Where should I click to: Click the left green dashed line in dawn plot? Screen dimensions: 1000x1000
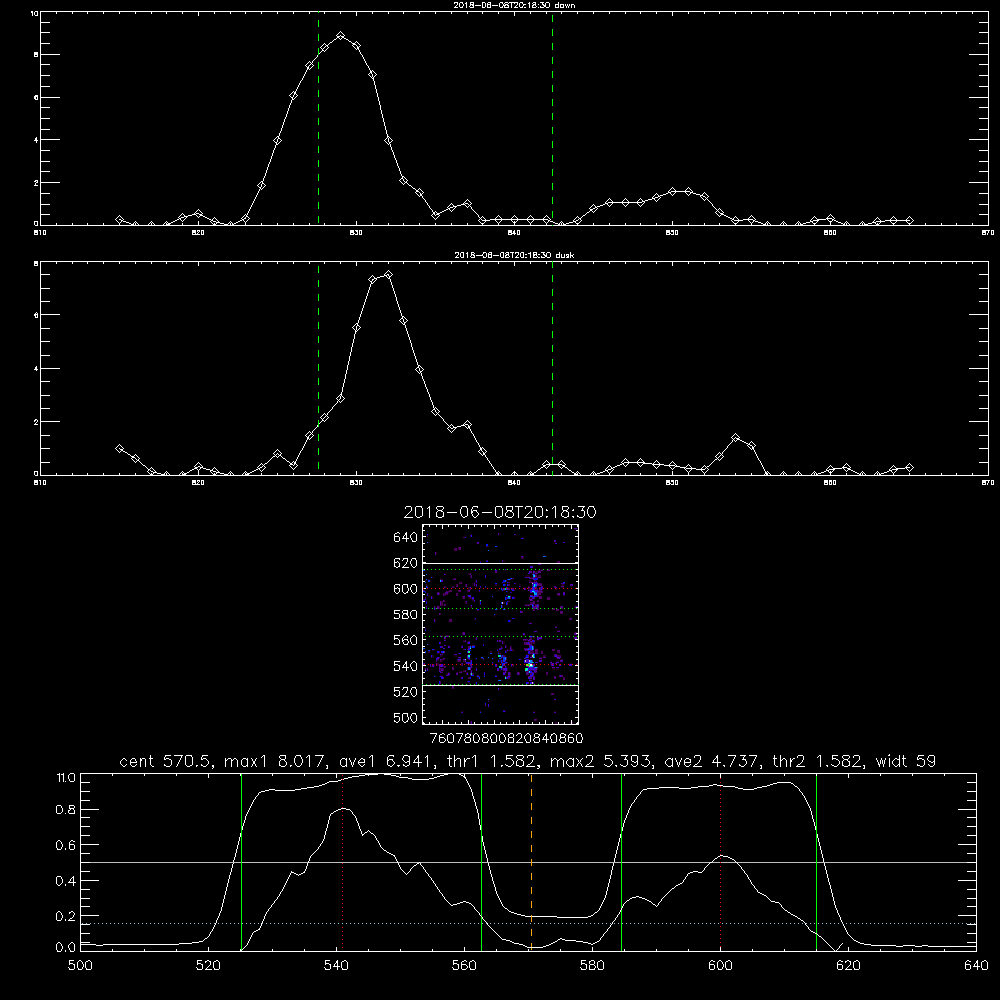pos(318,119)
